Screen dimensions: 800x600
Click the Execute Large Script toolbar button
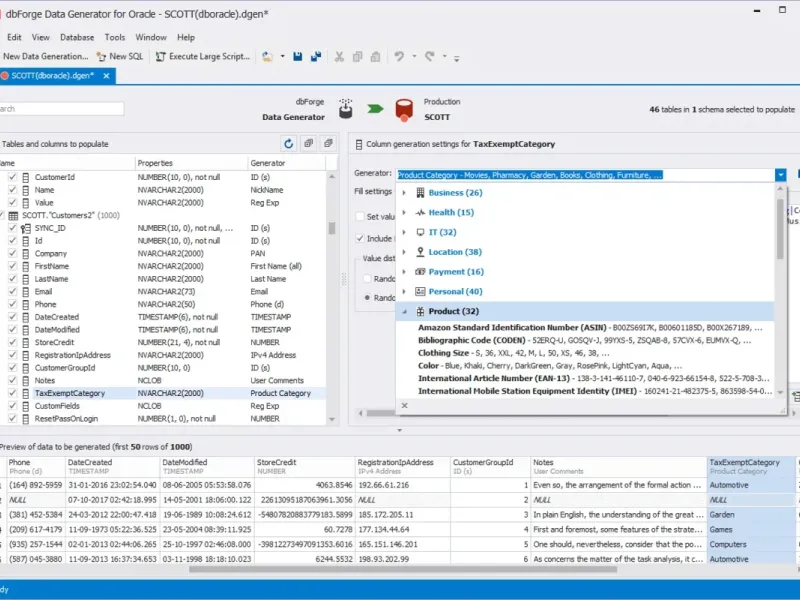point(203,57)
